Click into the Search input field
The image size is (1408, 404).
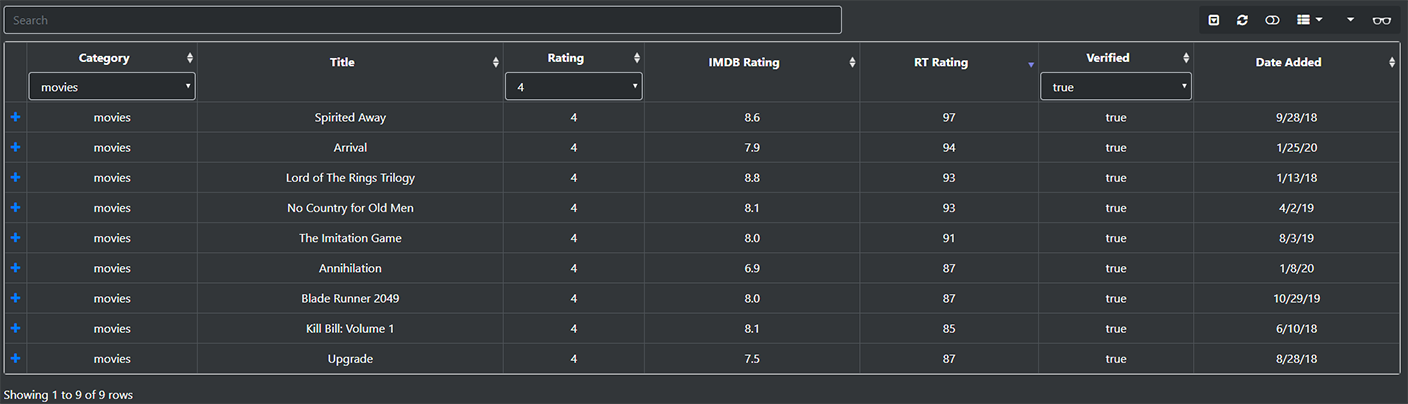(422, 20)
